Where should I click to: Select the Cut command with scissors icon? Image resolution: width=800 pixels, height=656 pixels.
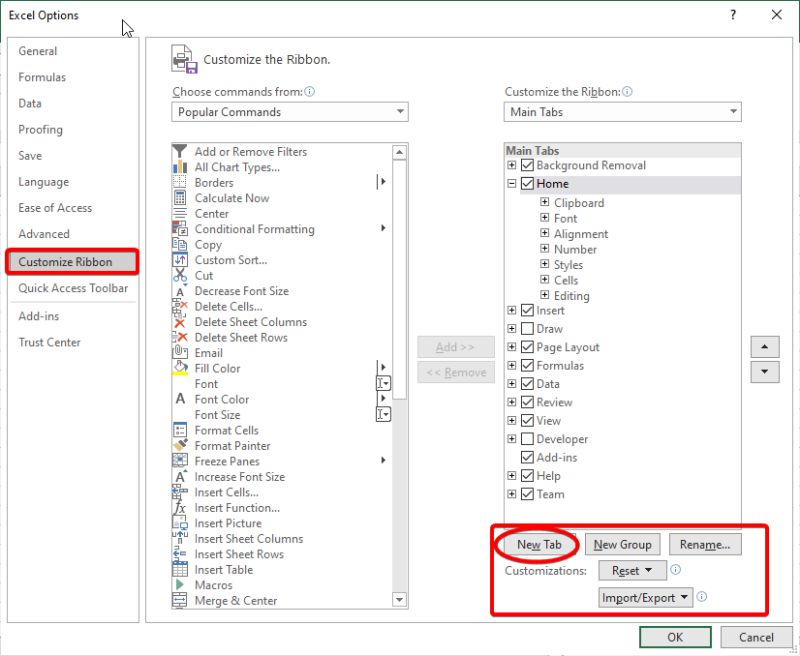pos(181,275)
